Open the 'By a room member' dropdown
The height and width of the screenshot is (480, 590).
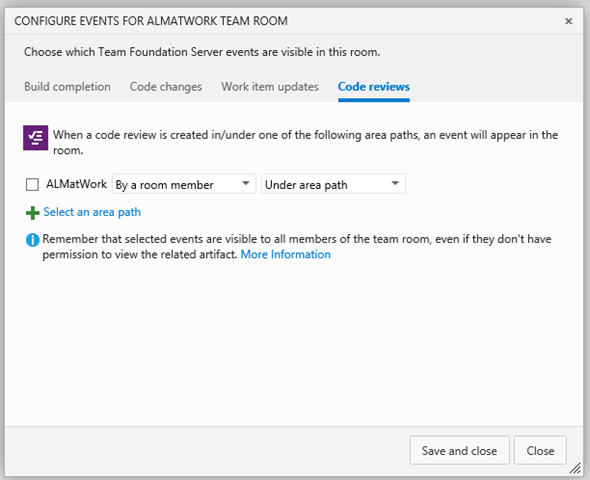click(x=184, y=184)
